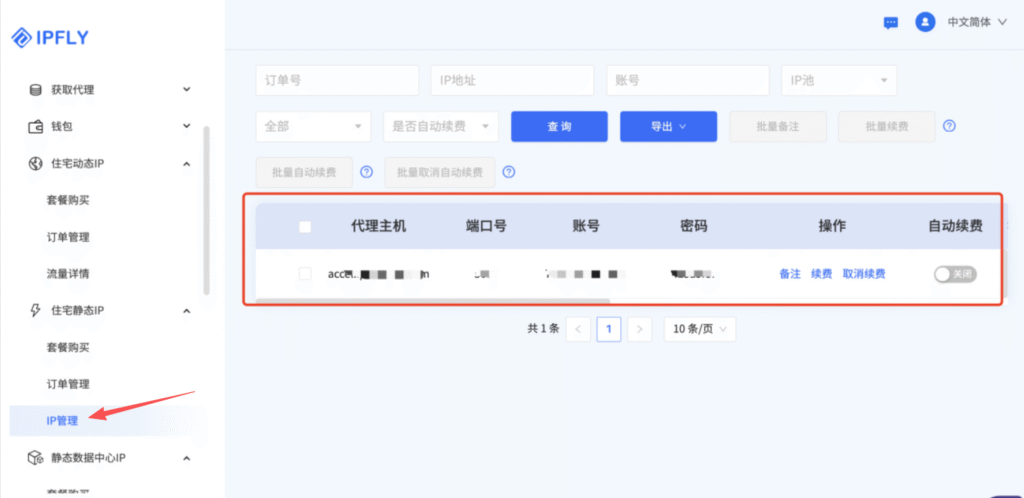The width and height of the screenshot is (1024, 498).
Task: Click the 住宅动态IP globe icon
Action: pyautogui.click(x=35, y=163)
